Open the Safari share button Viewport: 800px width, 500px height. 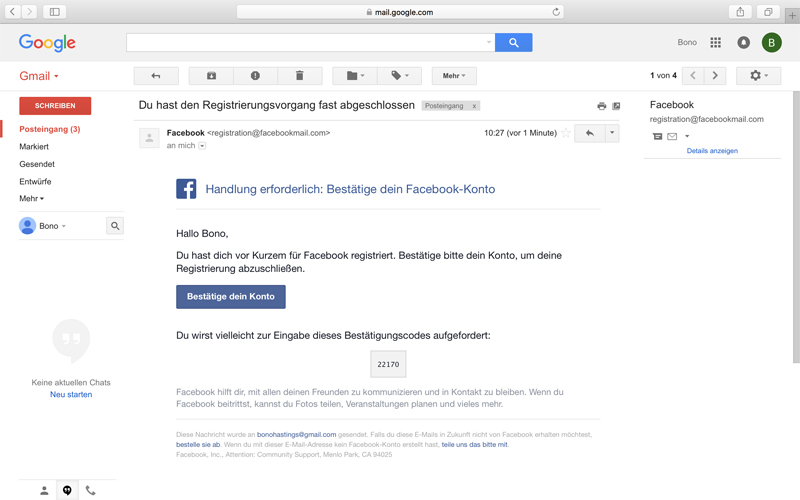740,12
